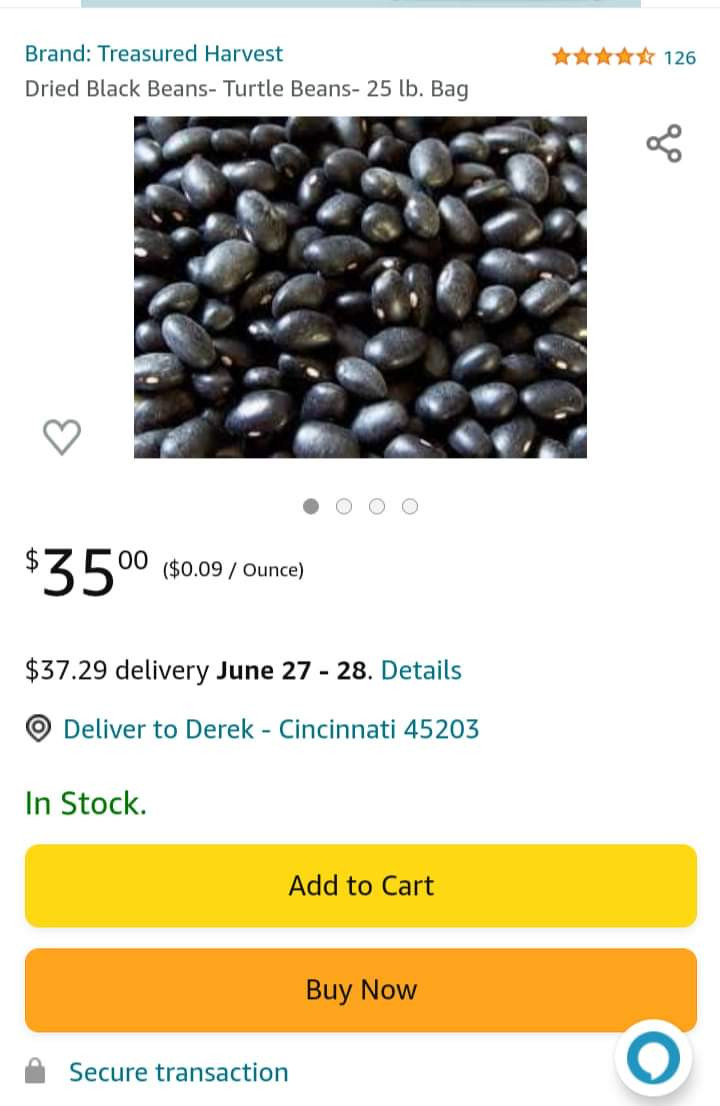Viewport: 720px width, 1106px height.
Task: Select the first image carousel dot
Action: pos(311,506)
